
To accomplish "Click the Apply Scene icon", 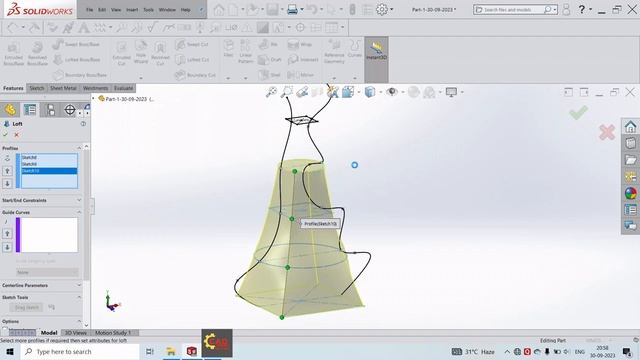I will [429, 92].
